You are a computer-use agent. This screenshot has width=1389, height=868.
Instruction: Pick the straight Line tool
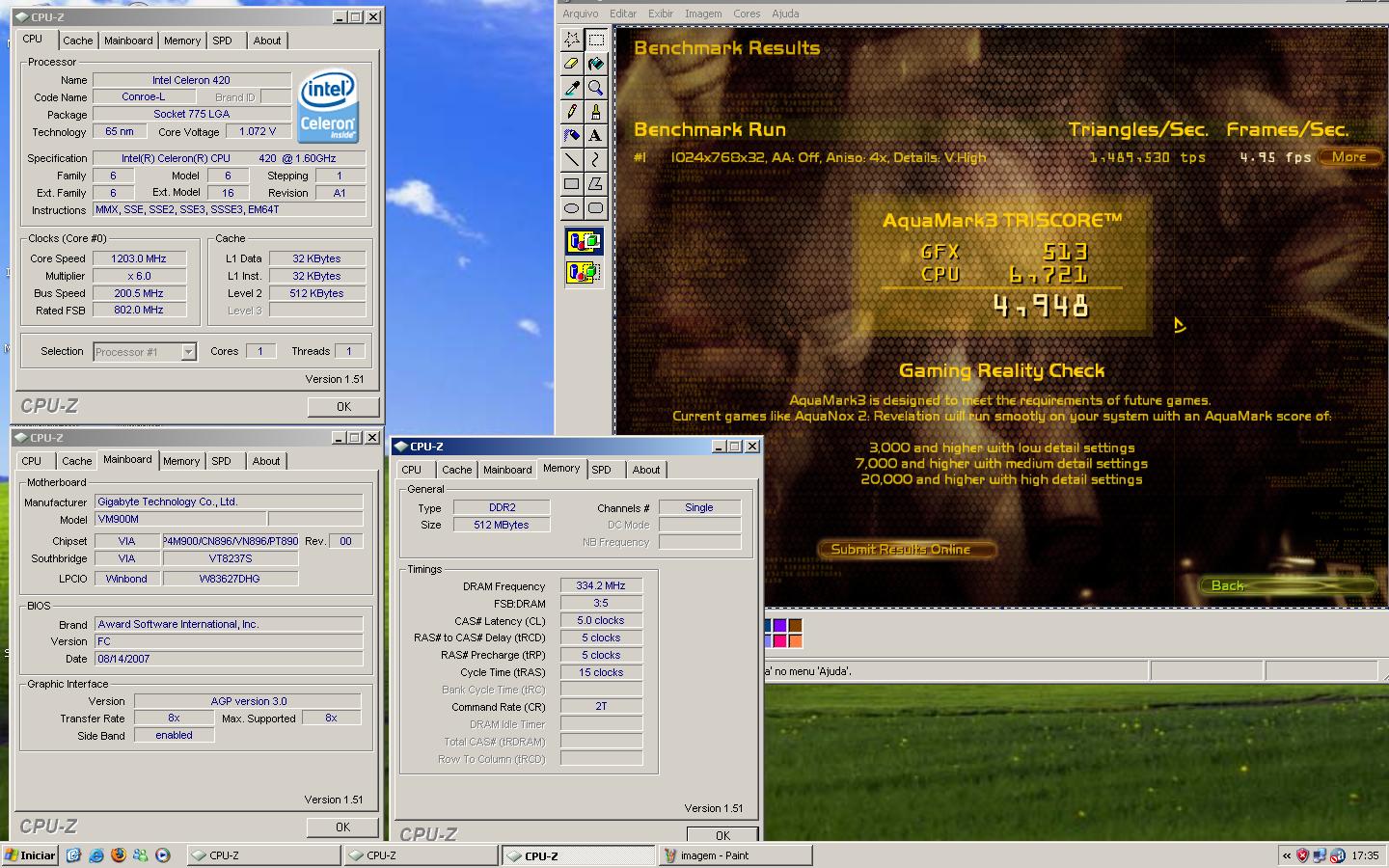(x=572, y=160)
